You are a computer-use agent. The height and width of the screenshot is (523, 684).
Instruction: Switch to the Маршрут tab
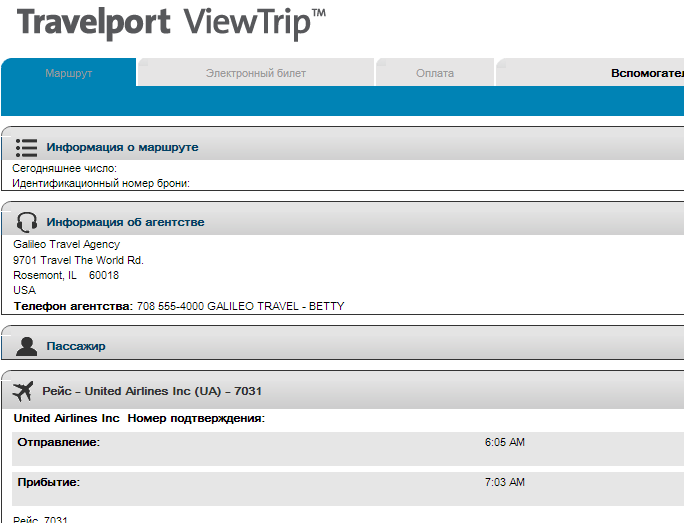[x=68, y=73]
